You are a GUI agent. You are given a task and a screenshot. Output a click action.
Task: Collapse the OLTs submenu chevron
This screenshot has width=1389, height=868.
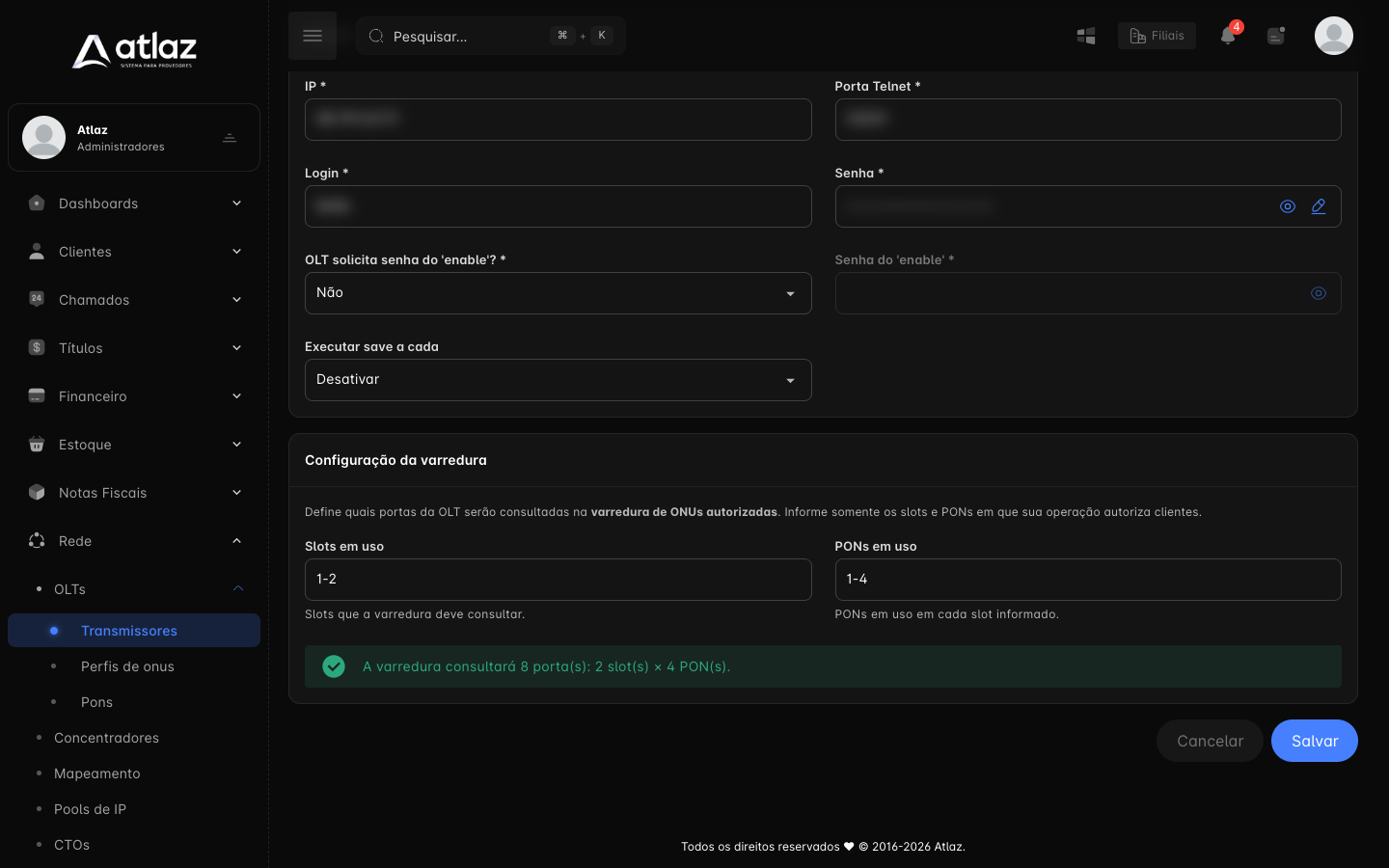tap(238, 589)
